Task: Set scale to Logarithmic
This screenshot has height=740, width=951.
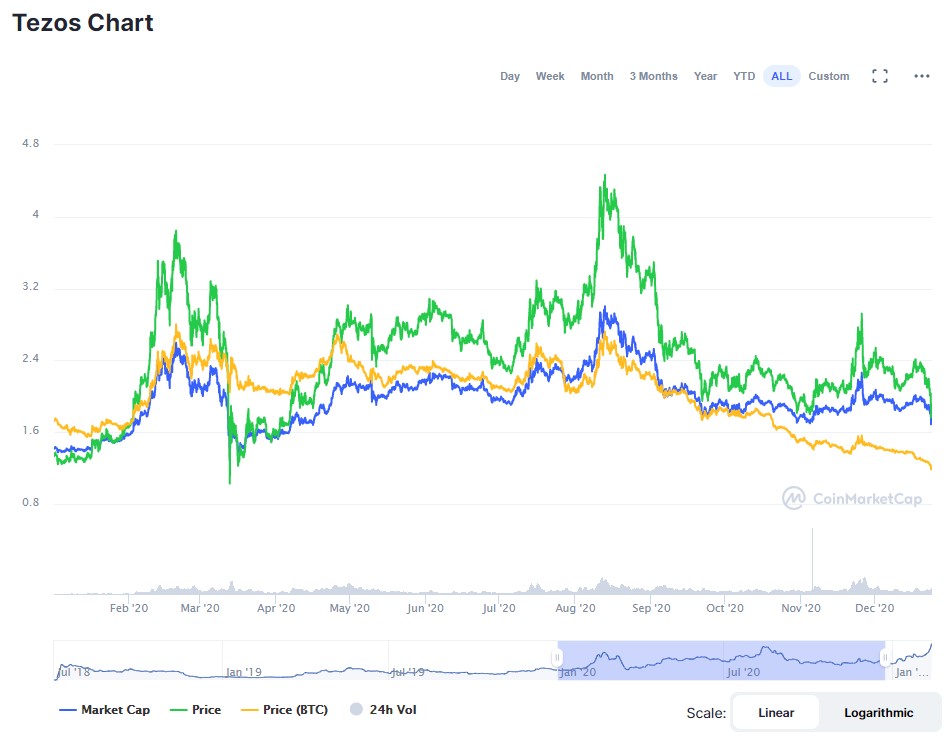Action: tap(878, 713)
